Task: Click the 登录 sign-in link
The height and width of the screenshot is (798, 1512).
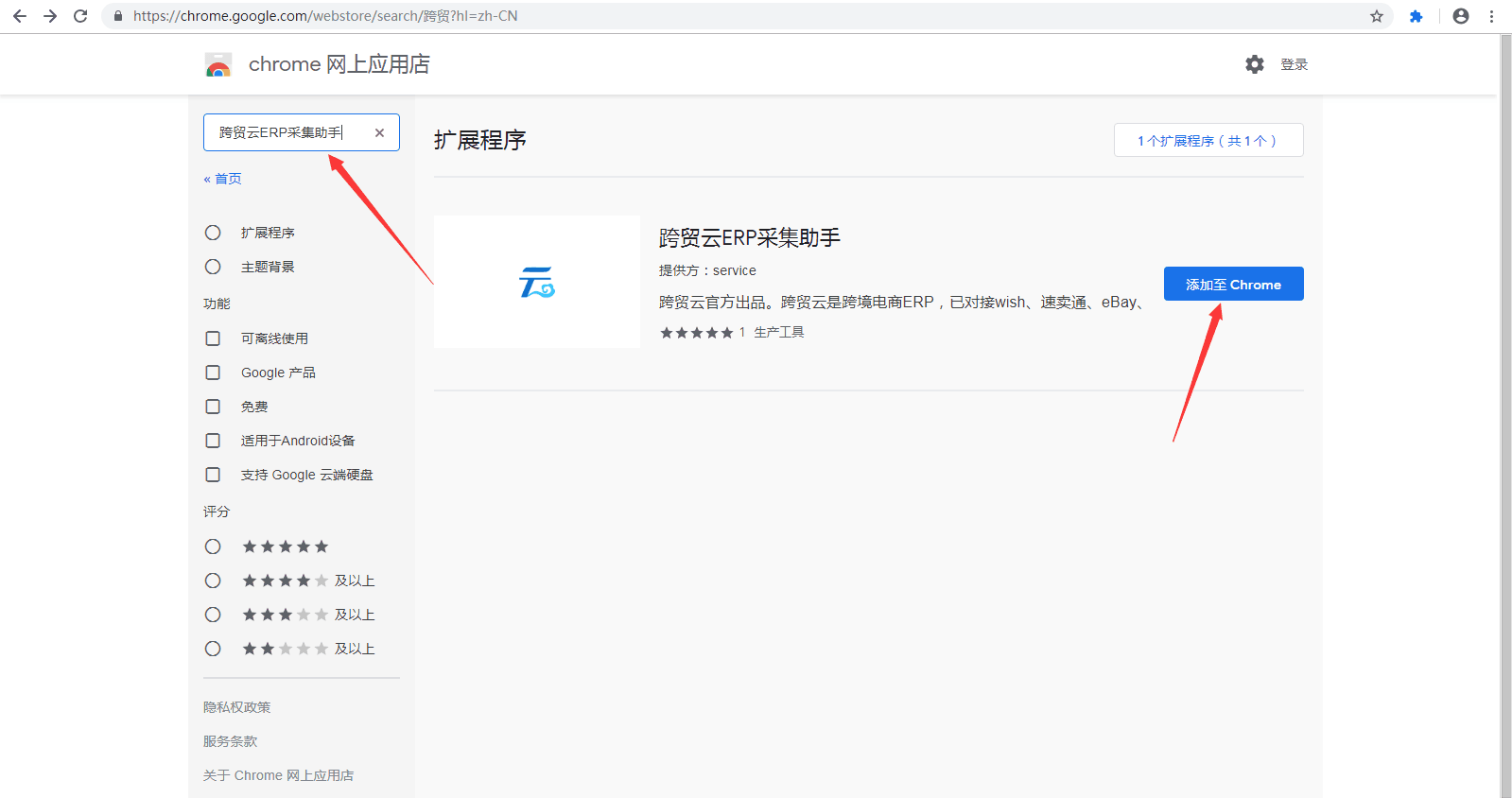Action: pos(1294,64)
